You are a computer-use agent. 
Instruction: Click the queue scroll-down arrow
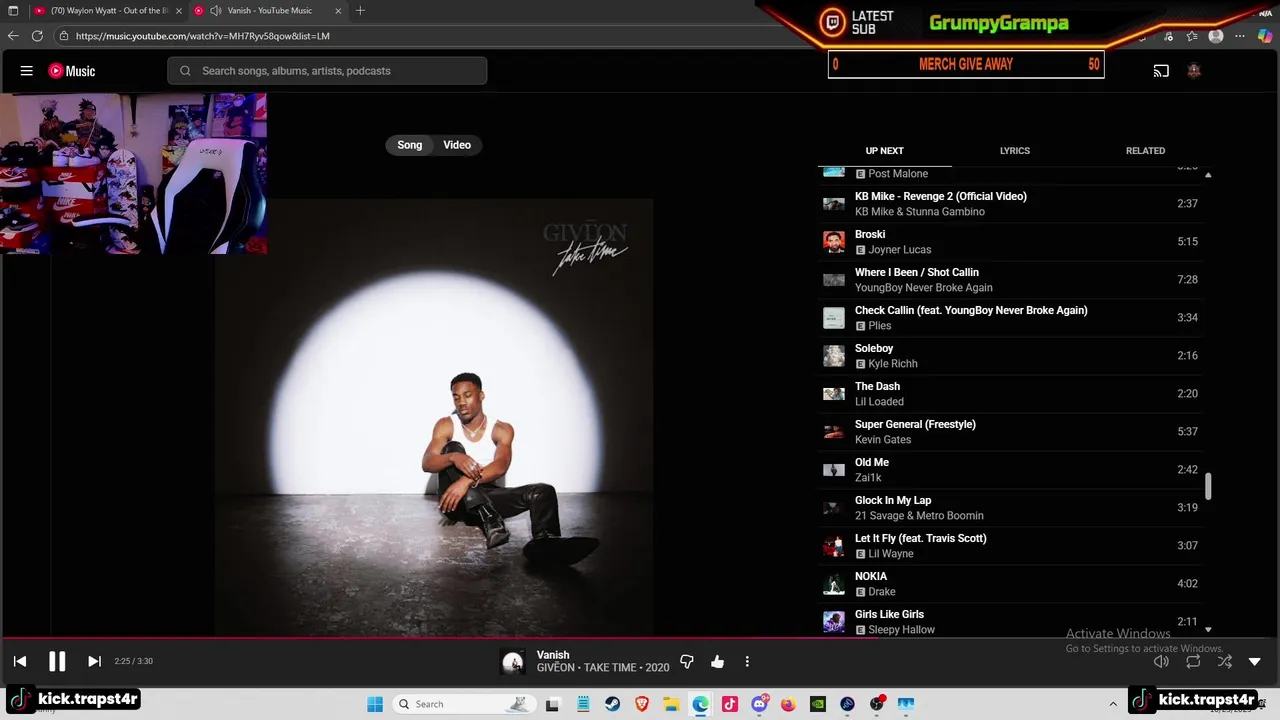(x=1208, y=630)
